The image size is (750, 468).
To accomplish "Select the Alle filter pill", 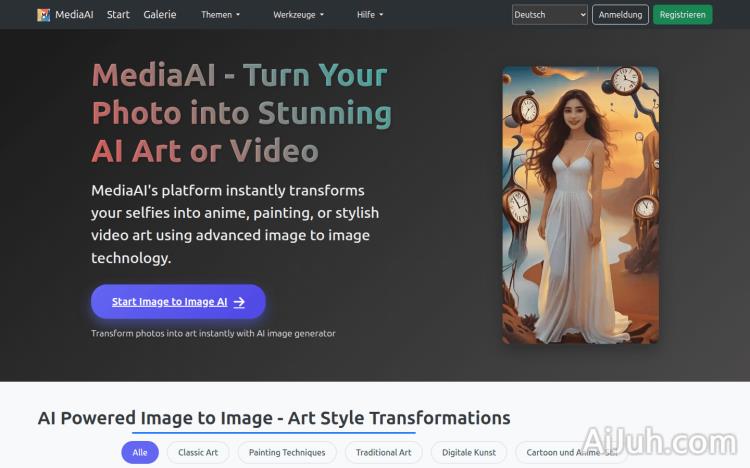I will tap(140, 452).
